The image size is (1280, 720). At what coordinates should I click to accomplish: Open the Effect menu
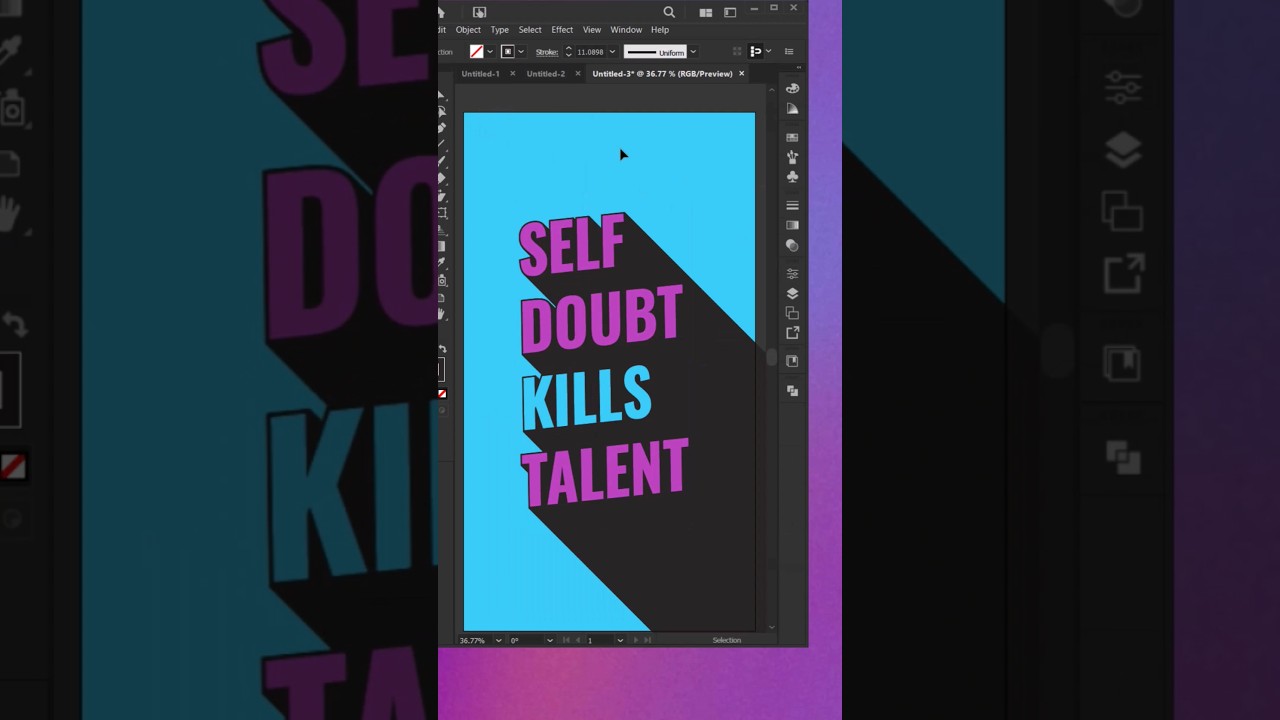pos(562,30)
